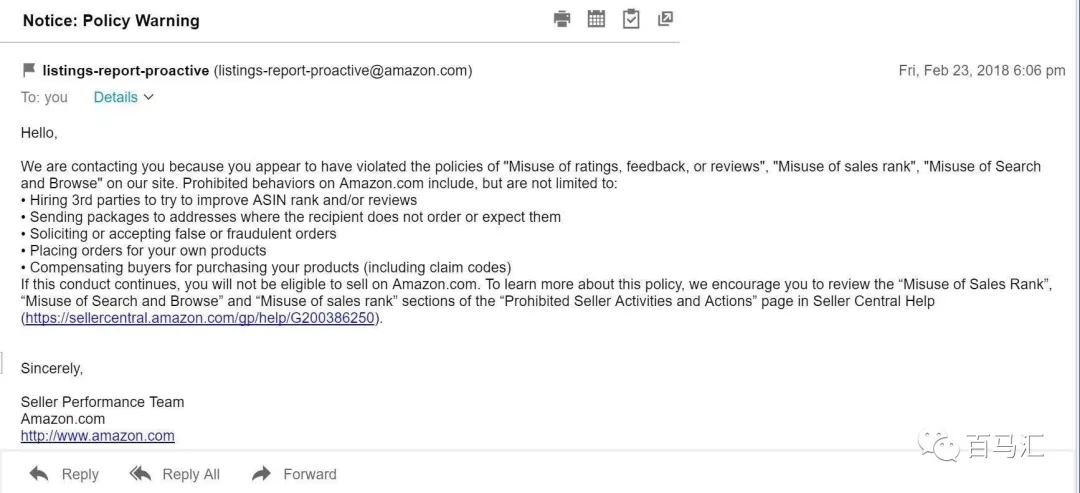Click the 'To: you' recipient label
The width and height of the screenshot is (1080, 493).
point(44,97)
